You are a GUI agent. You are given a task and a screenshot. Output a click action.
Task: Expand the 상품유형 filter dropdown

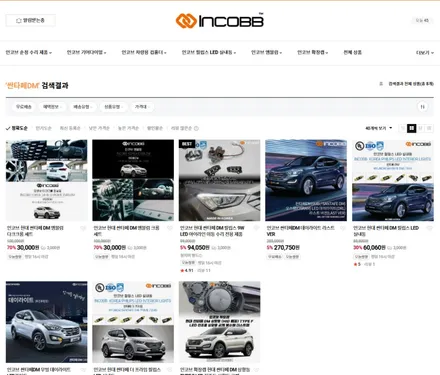[x=113, y=107]
